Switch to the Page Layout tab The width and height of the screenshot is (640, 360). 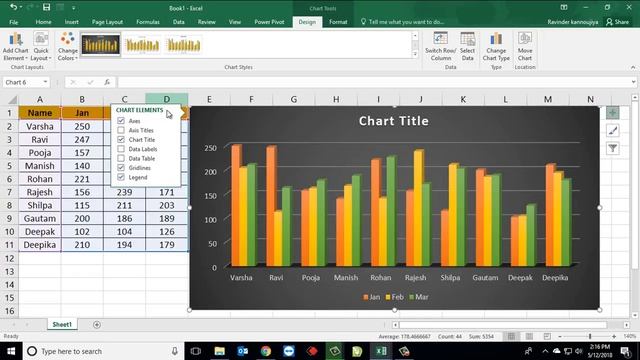(107, 22)
